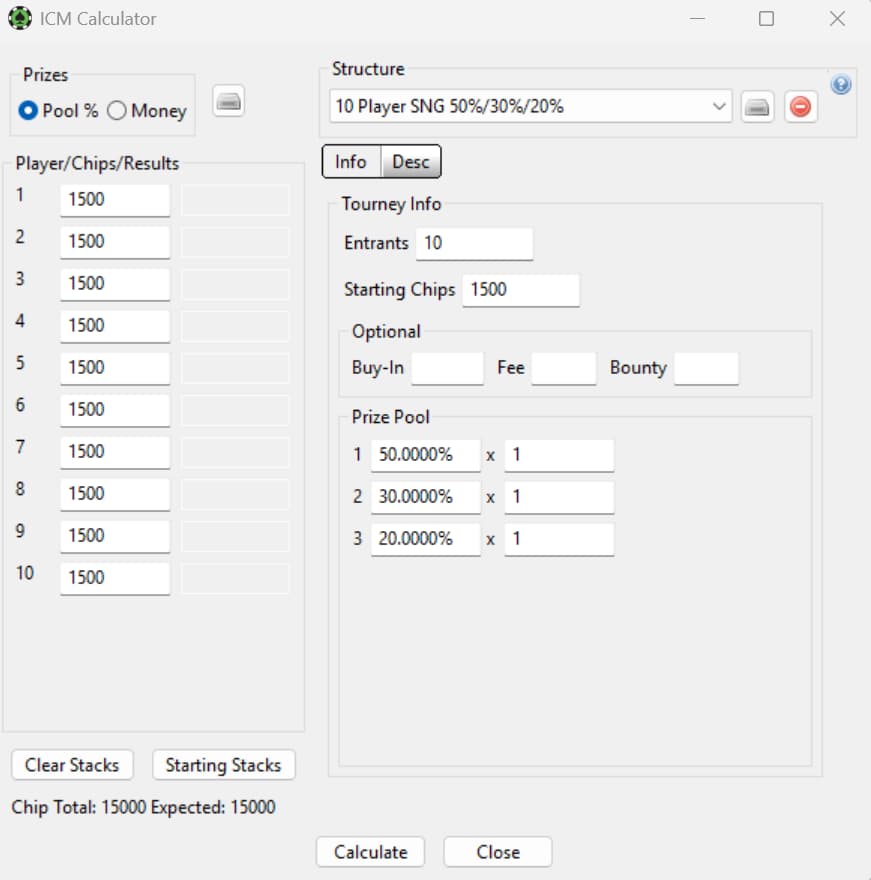
Task: Open the blue help icon
Action: coord(841,85)
